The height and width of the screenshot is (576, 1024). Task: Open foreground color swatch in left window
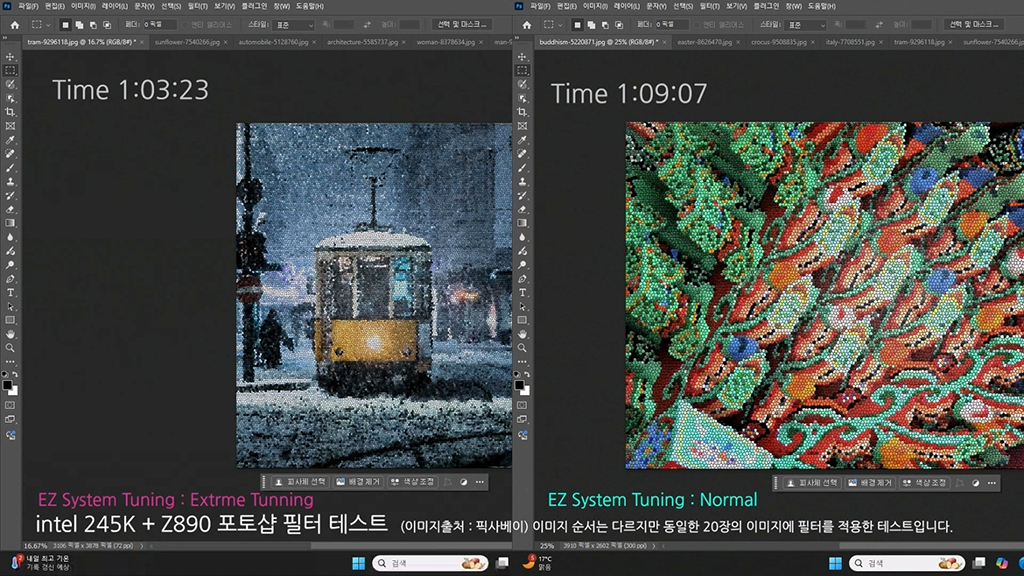[x=7, y=385]
